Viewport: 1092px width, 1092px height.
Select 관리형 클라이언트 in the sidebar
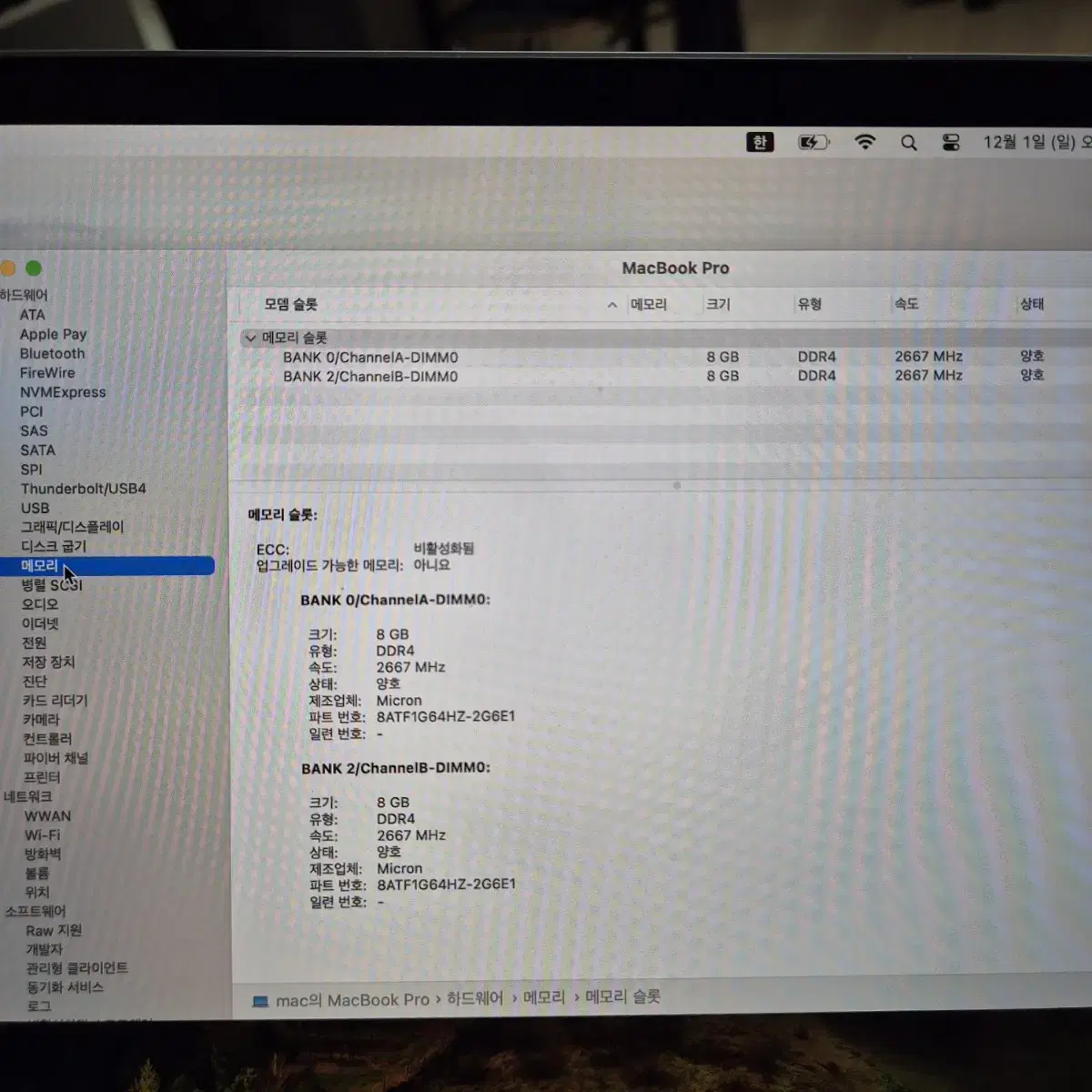tap(77, 968)
